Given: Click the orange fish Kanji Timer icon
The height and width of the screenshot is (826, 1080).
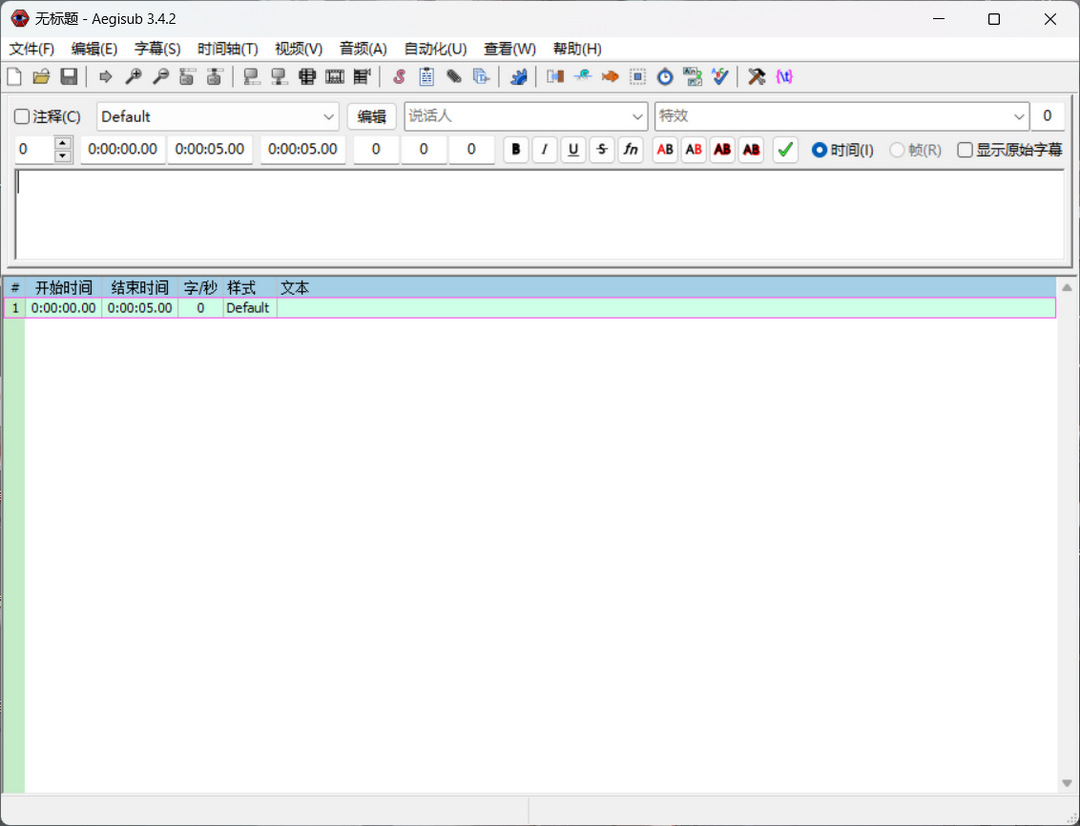Looking at the screenshot, I should point(610,76).
